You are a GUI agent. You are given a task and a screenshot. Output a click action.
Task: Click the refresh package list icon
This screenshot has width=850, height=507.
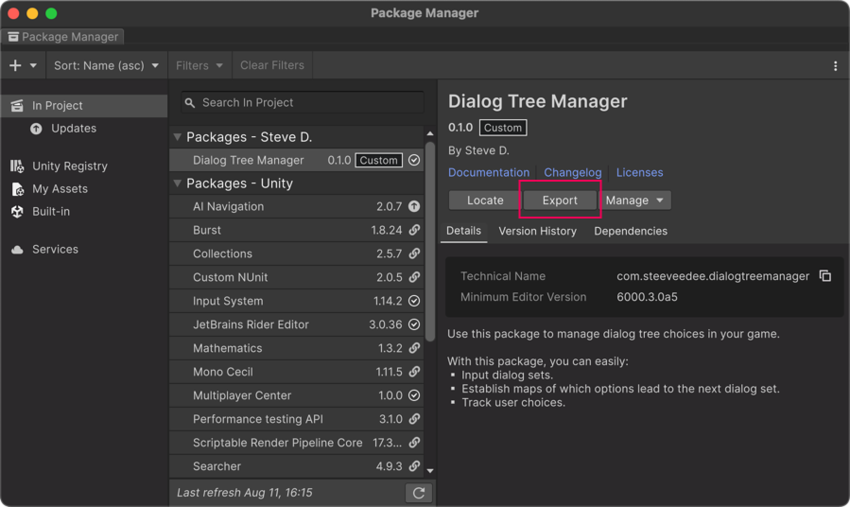(418, 493)
